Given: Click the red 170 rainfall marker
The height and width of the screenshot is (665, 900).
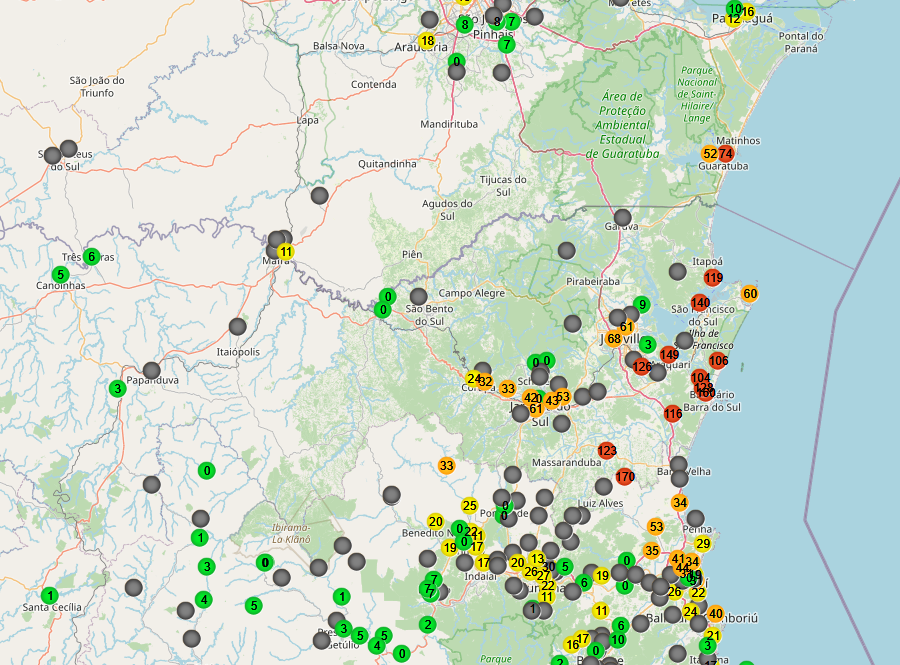Looking at the screenshot, I should 625,476.
